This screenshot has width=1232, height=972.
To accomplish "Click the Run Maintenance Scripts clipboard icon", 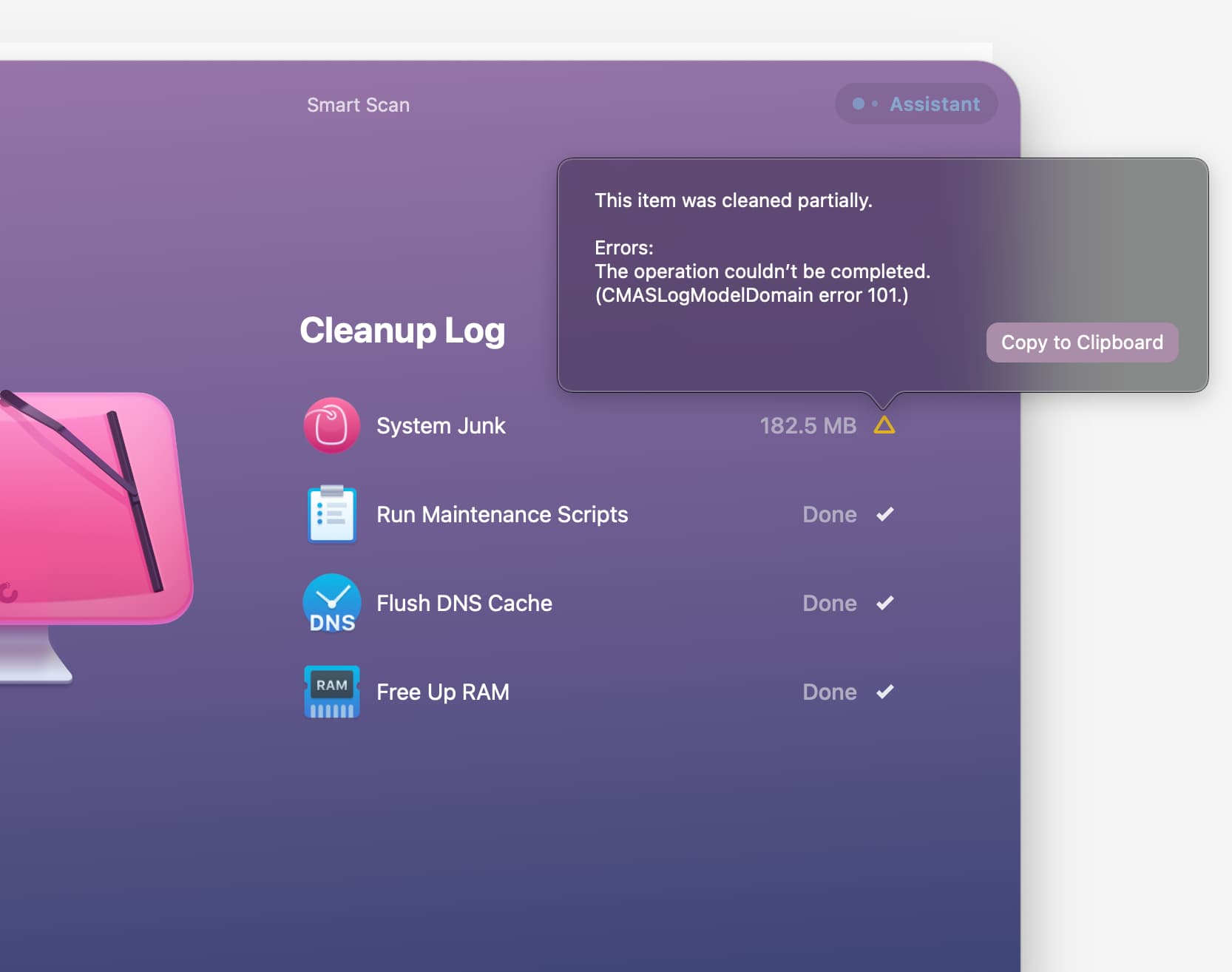I will coord(331,515).
